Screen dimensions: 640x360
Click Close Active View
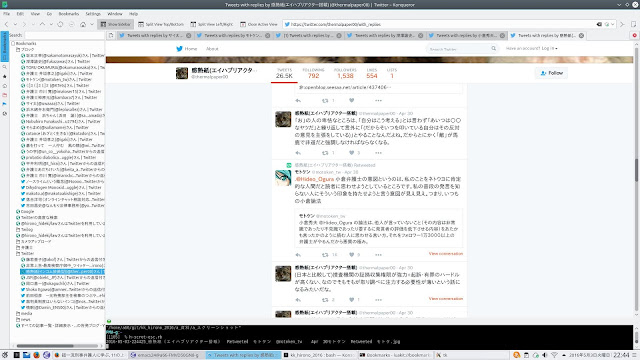[x=259, y=24]
